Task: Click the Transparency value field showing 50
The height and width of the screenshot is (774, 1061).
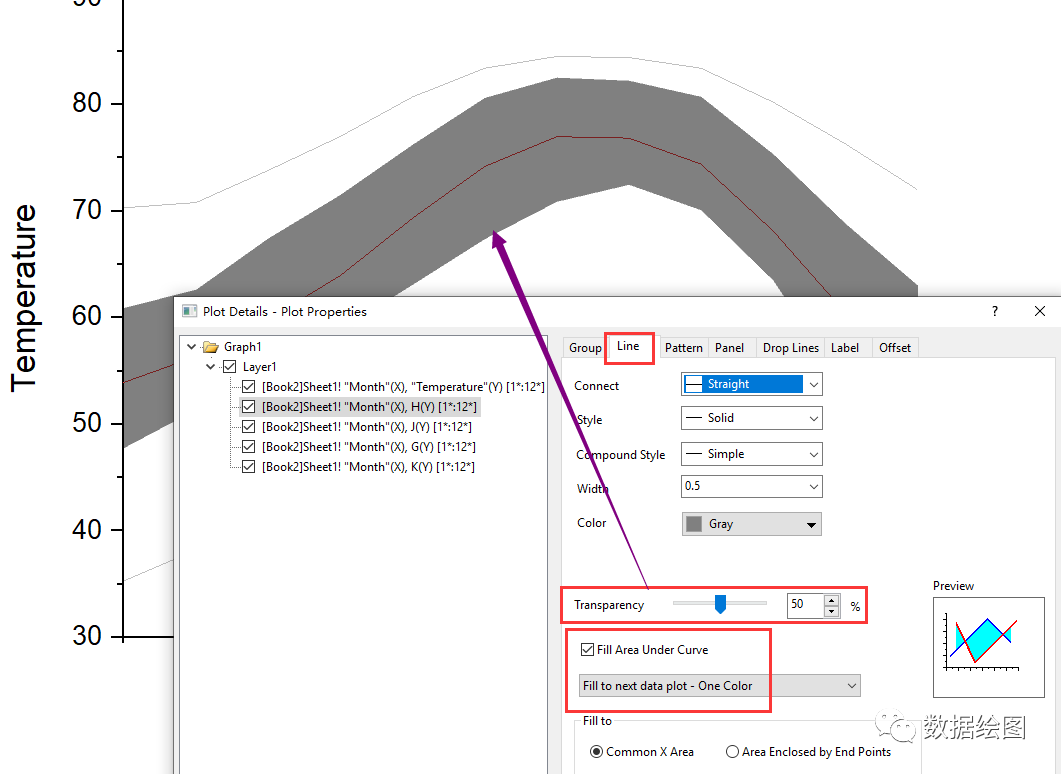Action: click(x=805, y=605)
